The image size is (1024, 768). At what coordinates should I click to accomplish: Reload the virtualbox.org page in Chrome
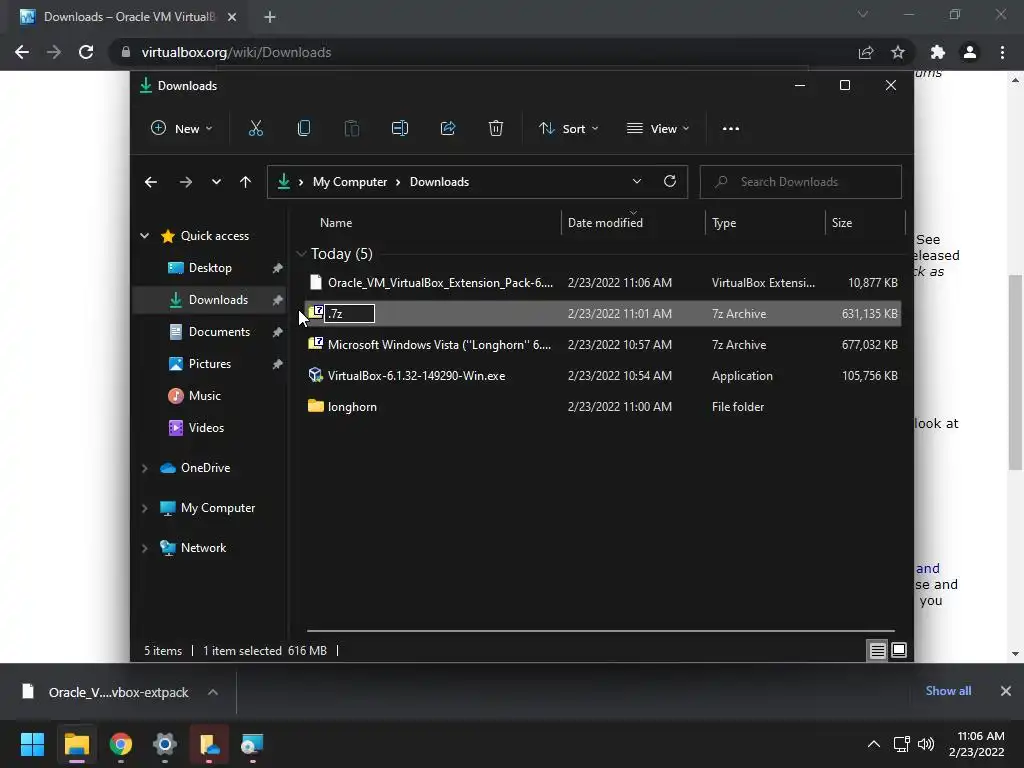pos(86,52)
